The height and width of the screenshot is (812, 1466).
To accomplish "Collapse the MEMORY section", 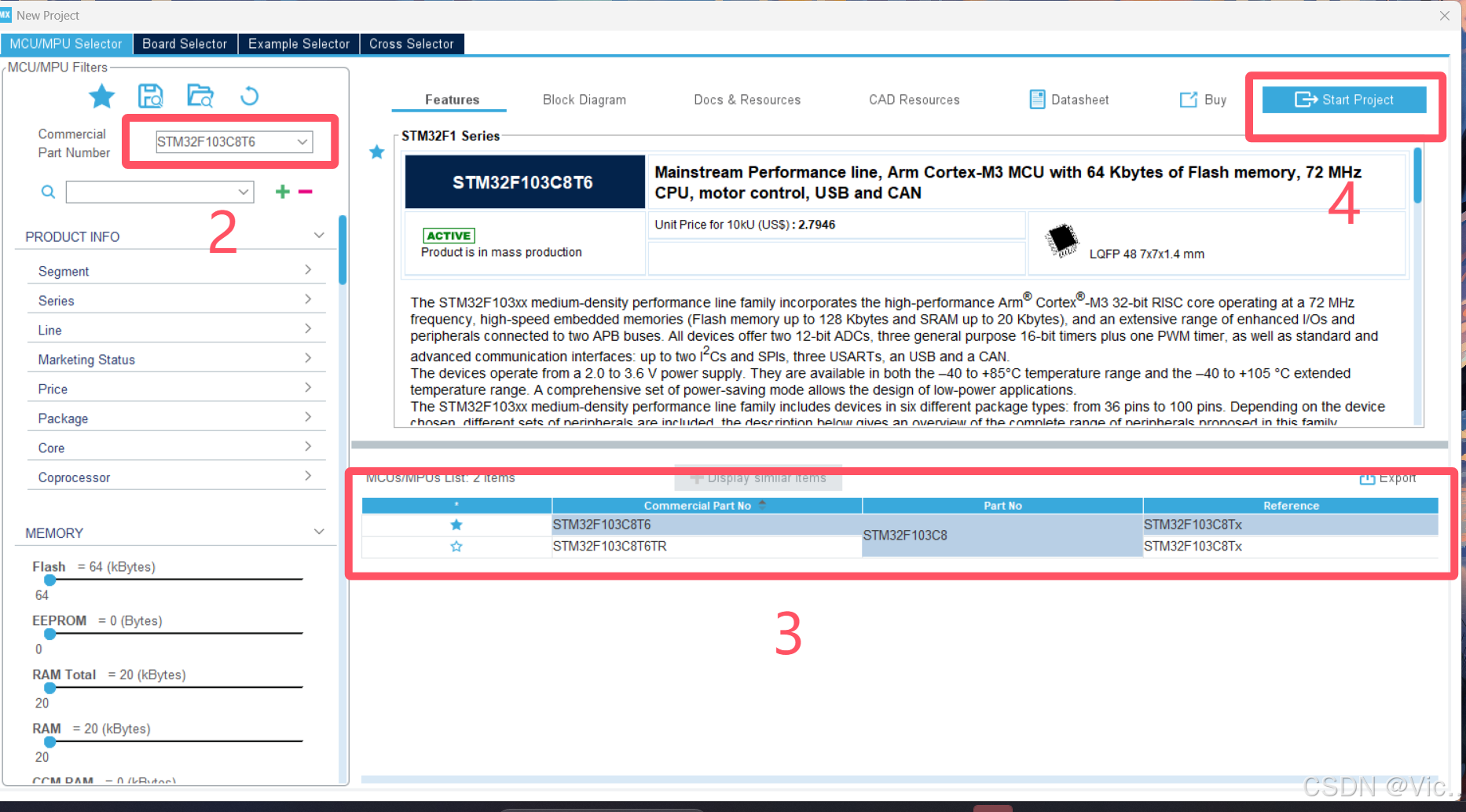I will point(319,532).
